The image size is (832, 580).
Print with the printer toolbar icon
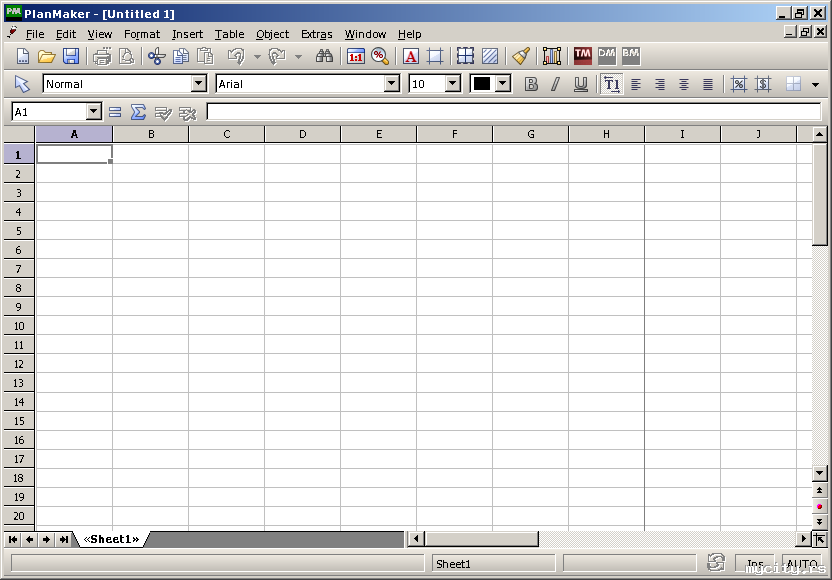[x=102, y=56]
